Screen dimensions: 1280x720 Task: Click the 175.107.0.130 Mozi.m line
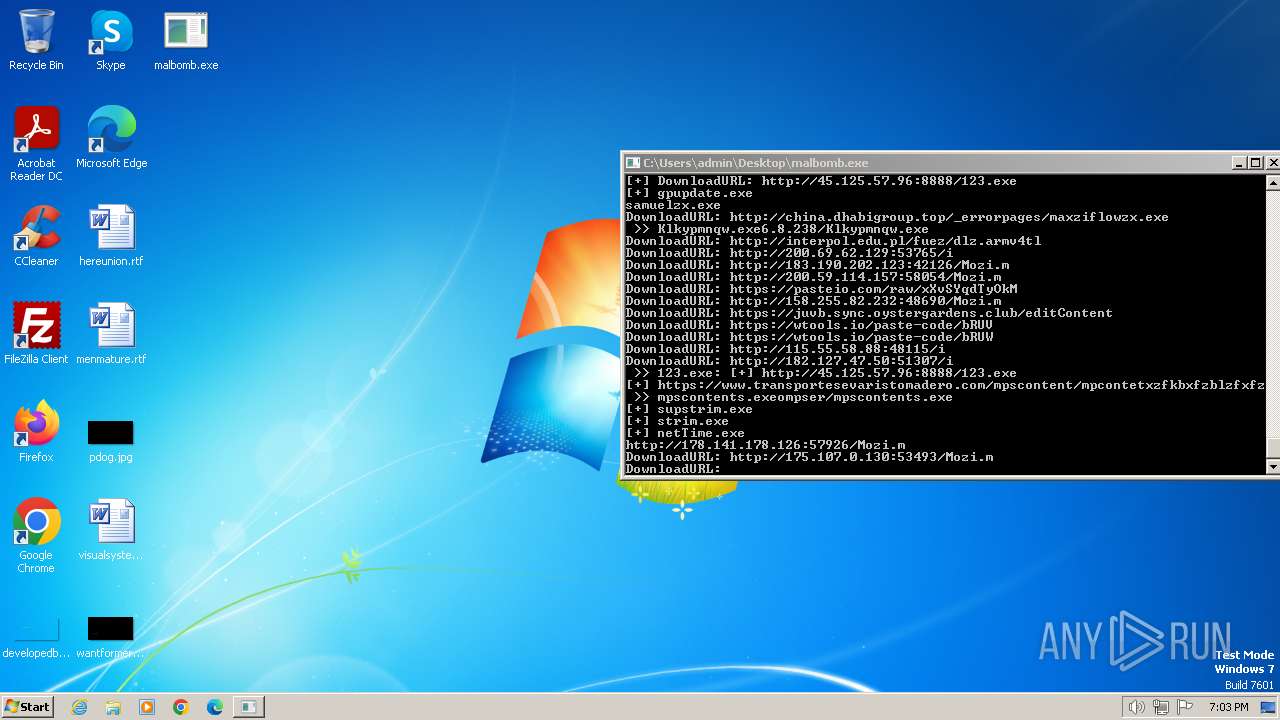(x=809, y=457)
